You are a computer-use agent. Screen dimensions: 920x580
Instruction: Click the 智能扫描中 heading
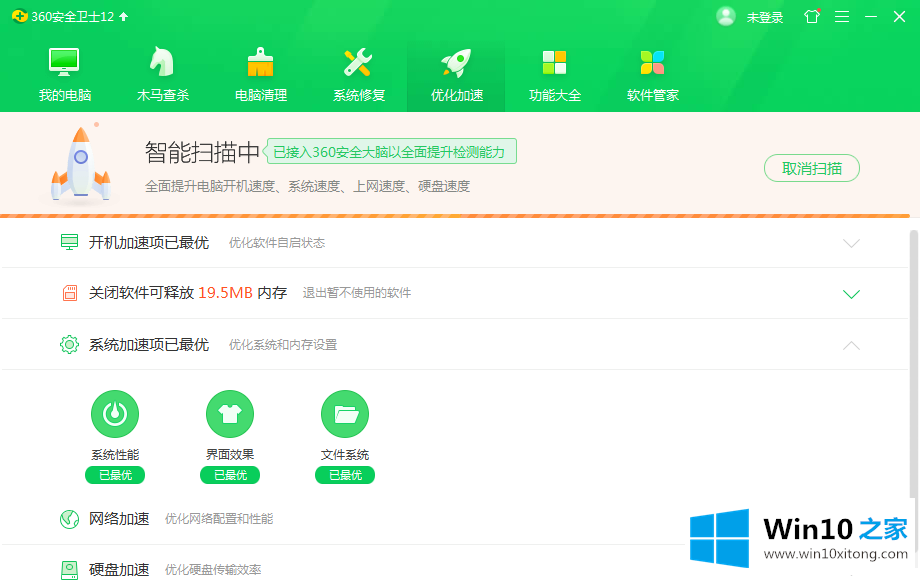[x=202, y=152]
